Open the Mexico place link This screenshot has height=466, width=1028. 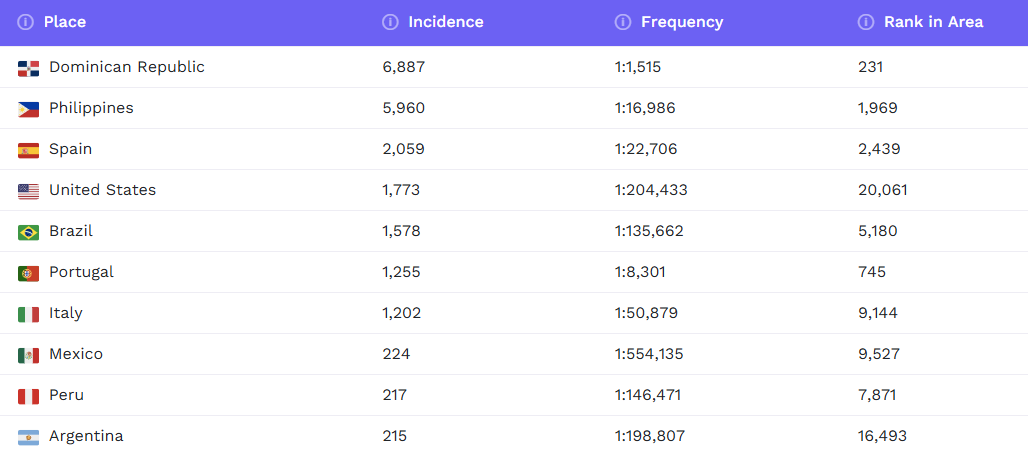76,355
